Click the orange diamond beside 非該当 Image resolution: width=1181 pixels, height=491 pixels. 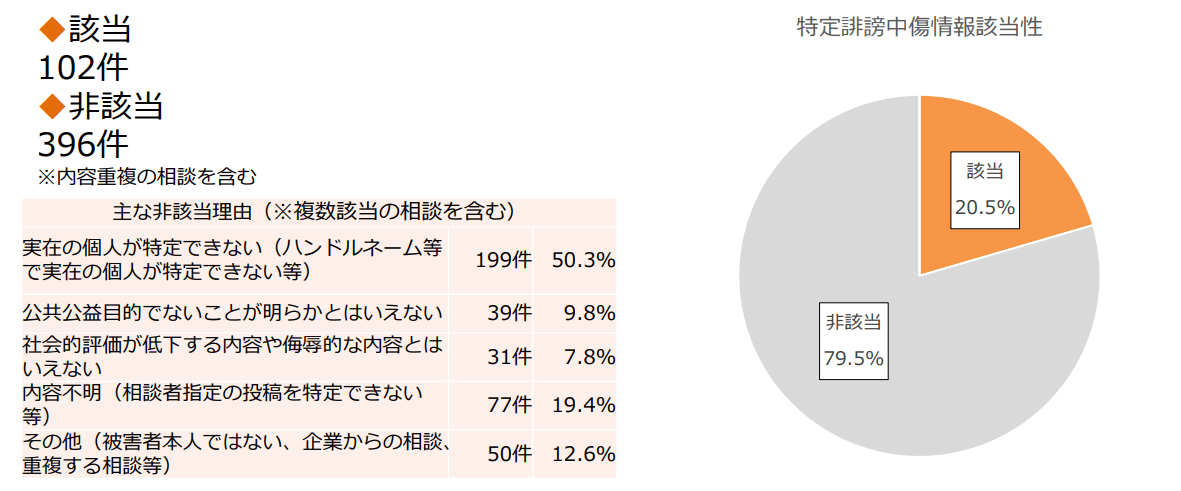pyautogui.click(x=53, y=107)
